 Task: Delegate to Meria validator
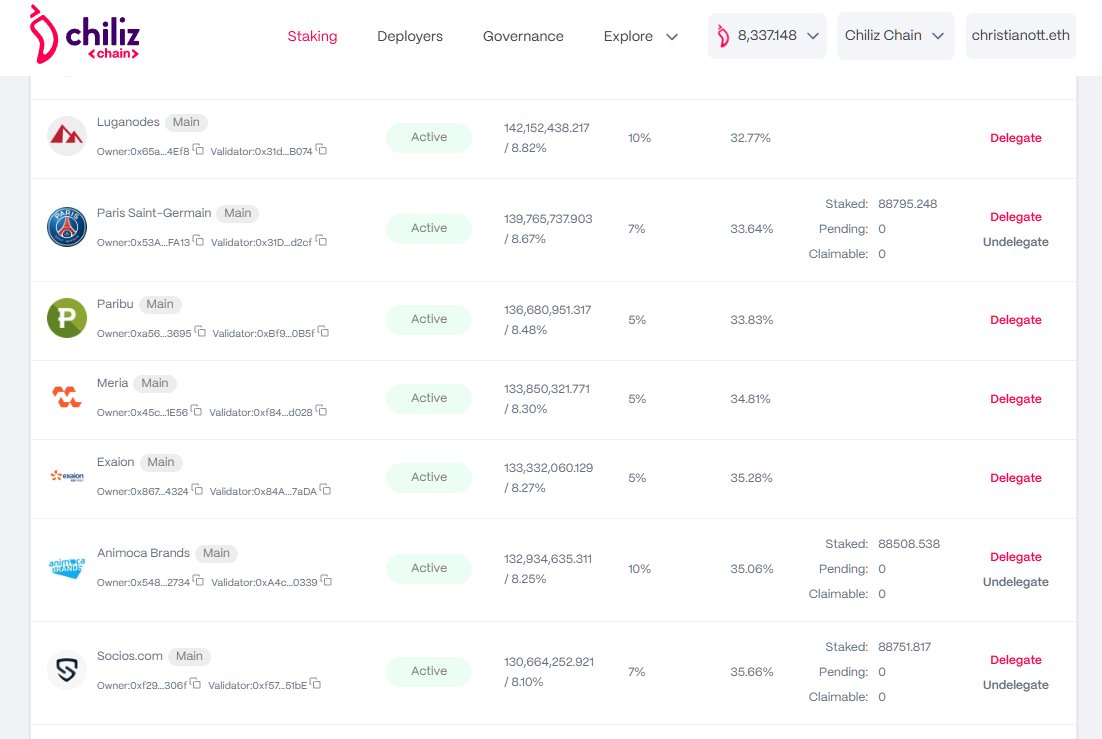pos(1016,399)
